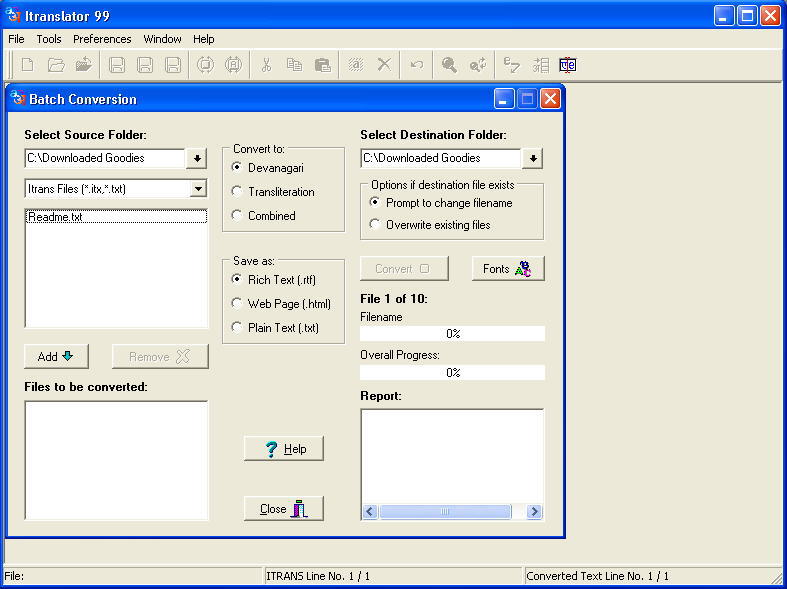Click the Add button
This screenshot has width=787, height=589.
56,357
